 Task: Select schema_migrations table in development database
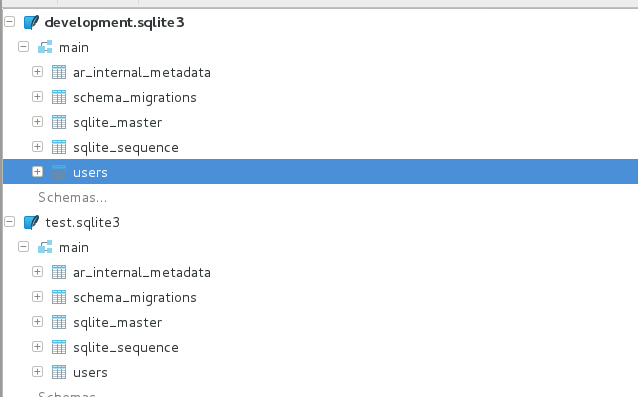click(x=135, y=98)
